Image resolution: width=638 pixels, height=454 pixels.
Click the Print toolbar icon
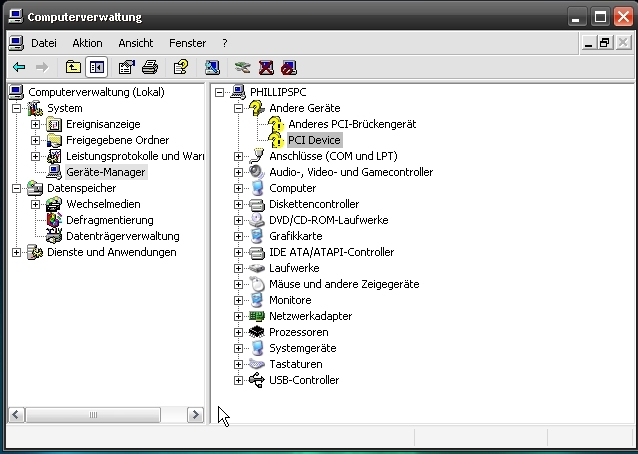click(149, 68)
